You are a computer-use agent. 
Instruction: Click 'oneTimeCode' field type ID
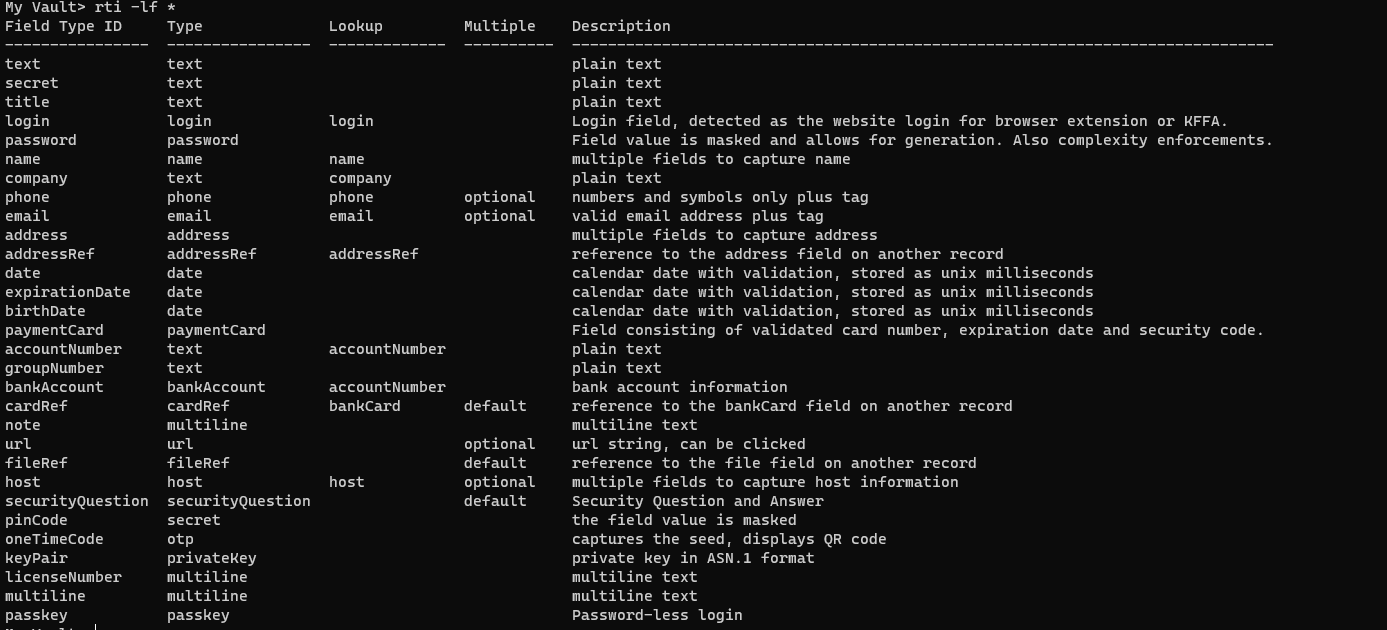tap(54, 539)
